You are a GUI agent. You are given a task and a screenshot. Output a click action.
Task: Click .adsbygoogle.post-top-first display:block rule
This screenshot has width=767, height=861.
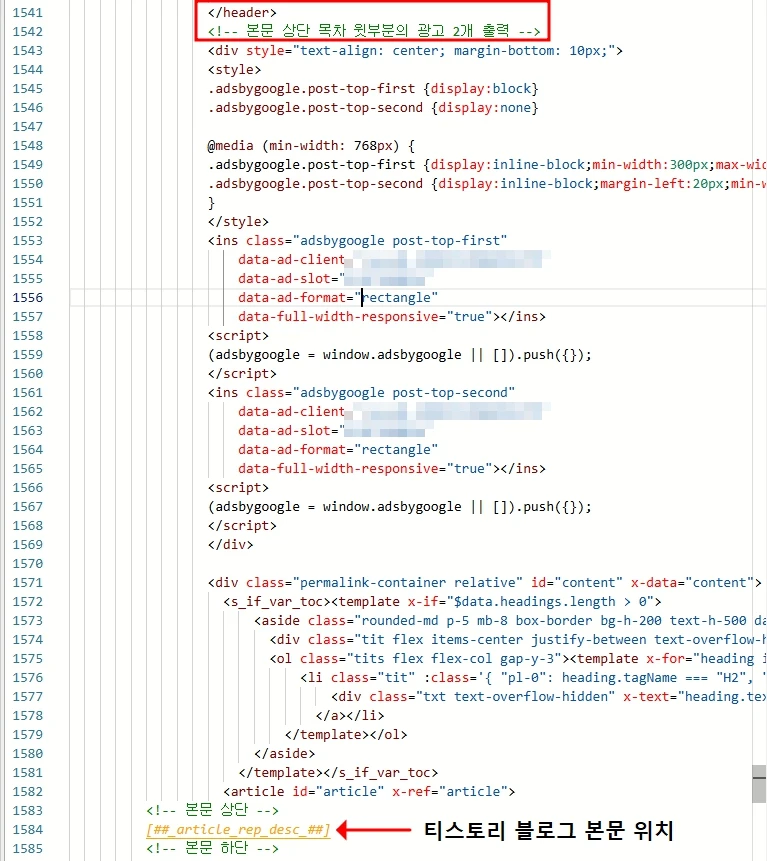373,89
